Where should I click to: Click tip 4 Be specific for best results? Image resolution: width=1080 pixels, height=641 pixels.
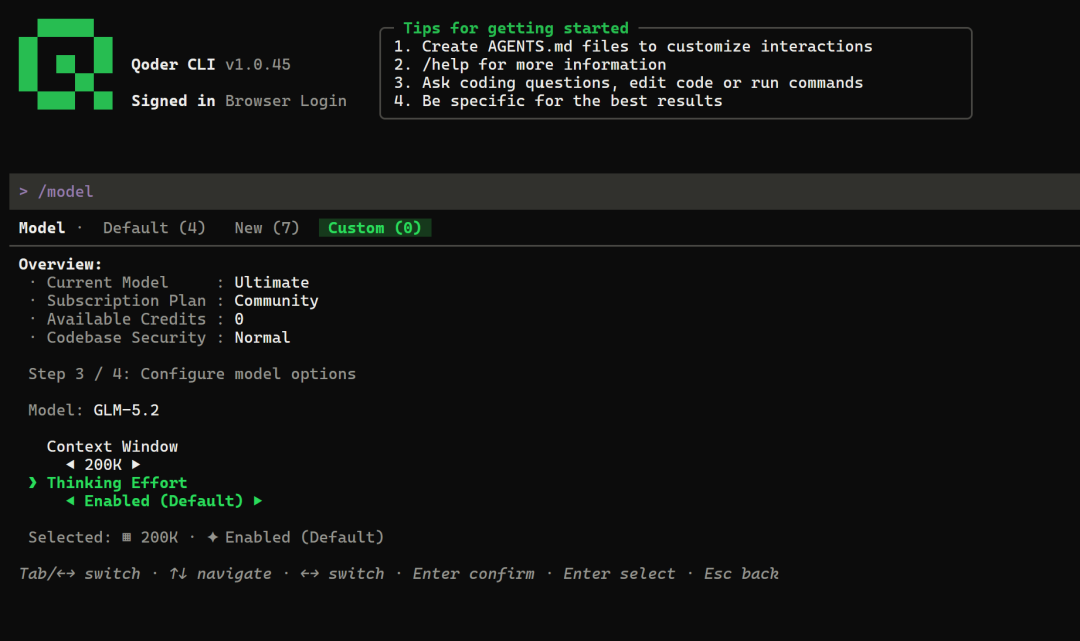557,101
